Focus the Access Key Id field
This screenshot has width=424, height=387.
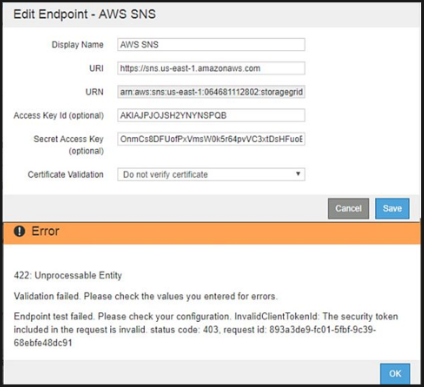[211, 115]
